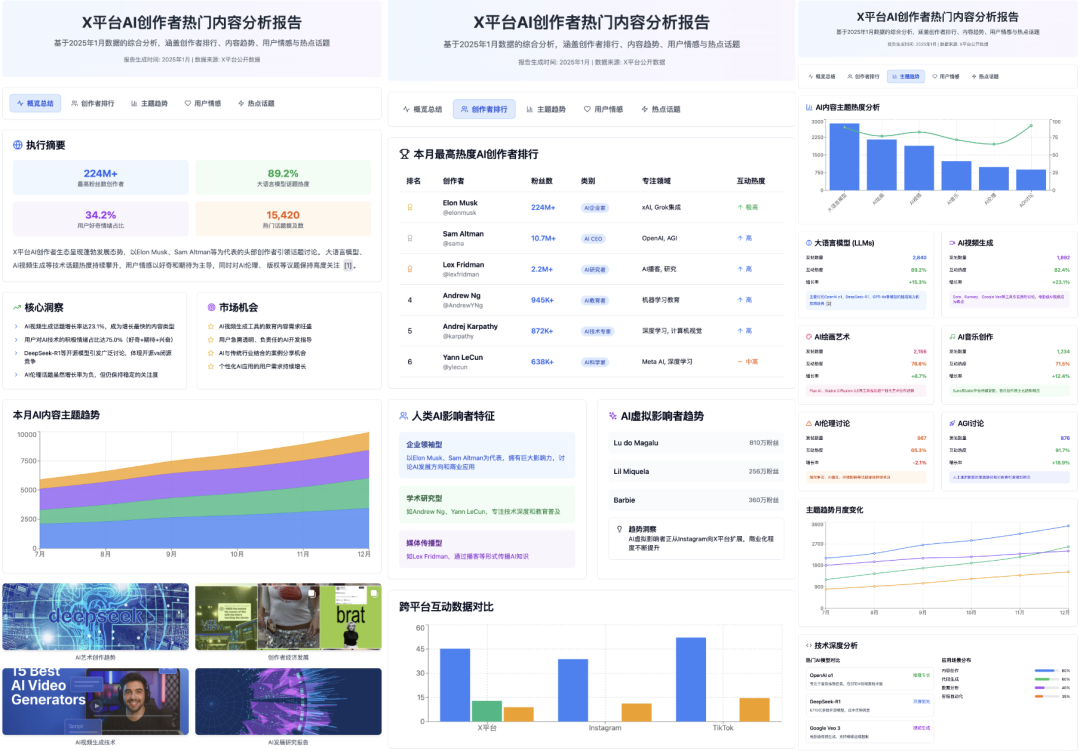Open citation link [2] in the 大语言模型 card
The height and width of the screenshot is (751, 1080).
coord(829,303)
